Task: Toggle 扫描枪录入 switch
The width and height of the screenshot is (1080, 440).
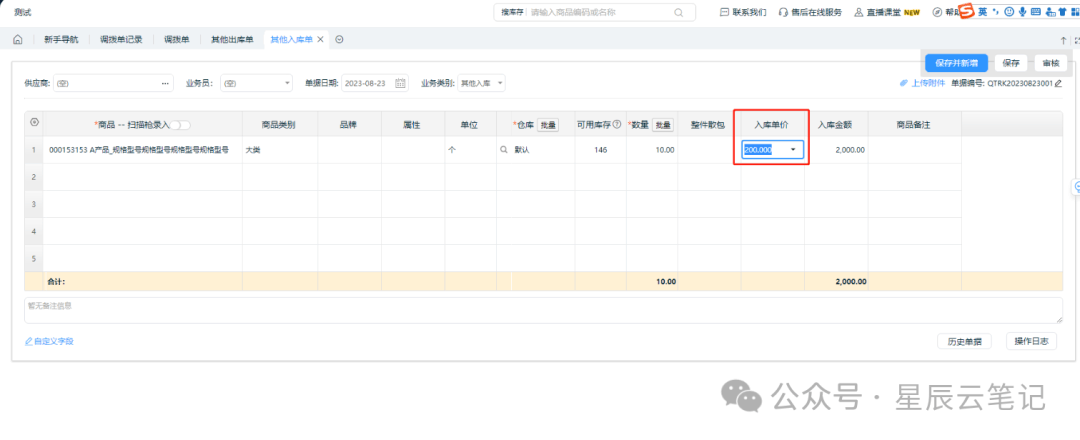Action: point(180,125)
